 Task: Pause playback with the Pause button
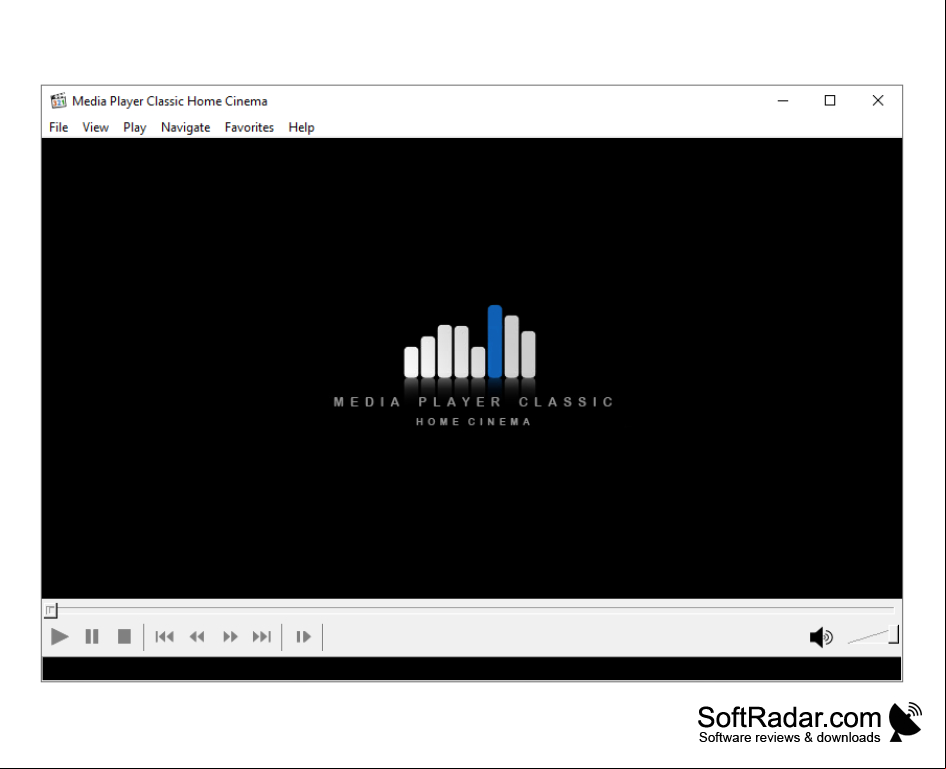(x=92, y=636)
